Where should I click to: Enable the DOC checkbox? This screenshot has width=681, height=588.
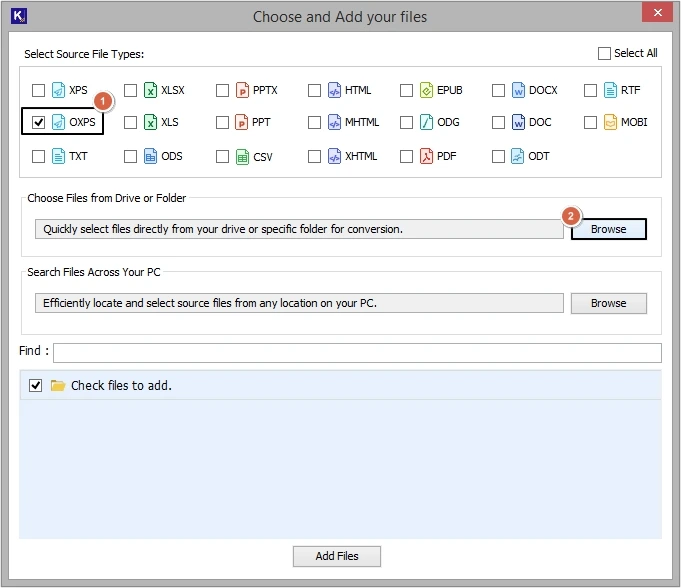tap(499, 122)
